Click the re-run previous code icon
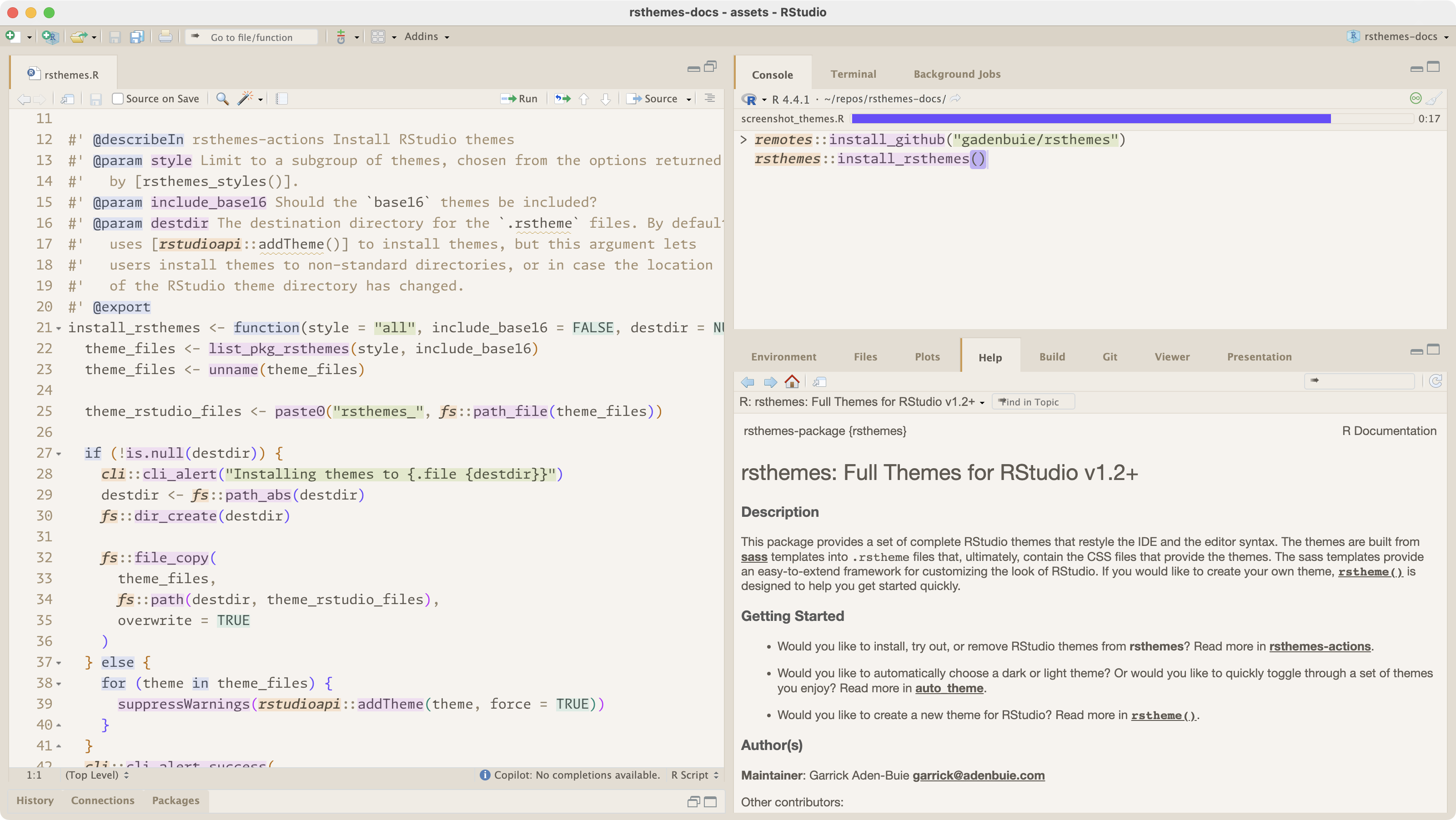Image resolution: width=1456 pixels, height=820 pixels. click(562, 99)
